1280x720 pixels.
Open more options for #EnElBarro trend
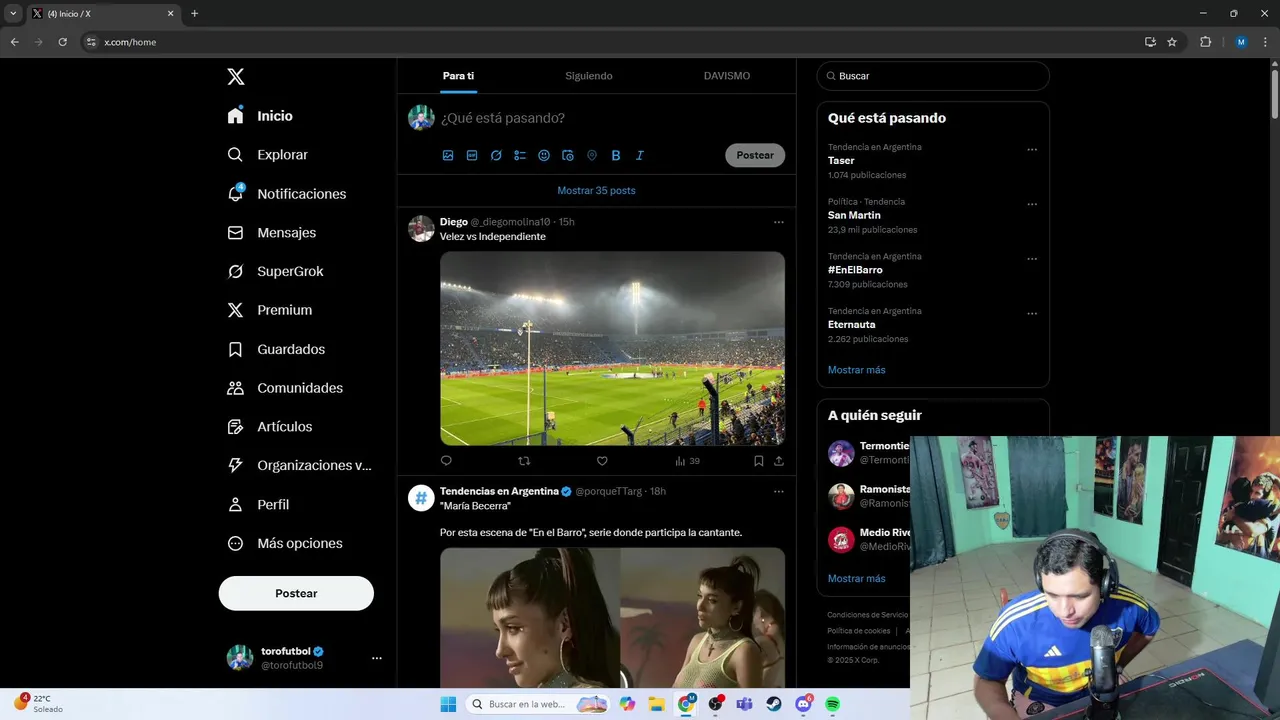coord(1032,259)
